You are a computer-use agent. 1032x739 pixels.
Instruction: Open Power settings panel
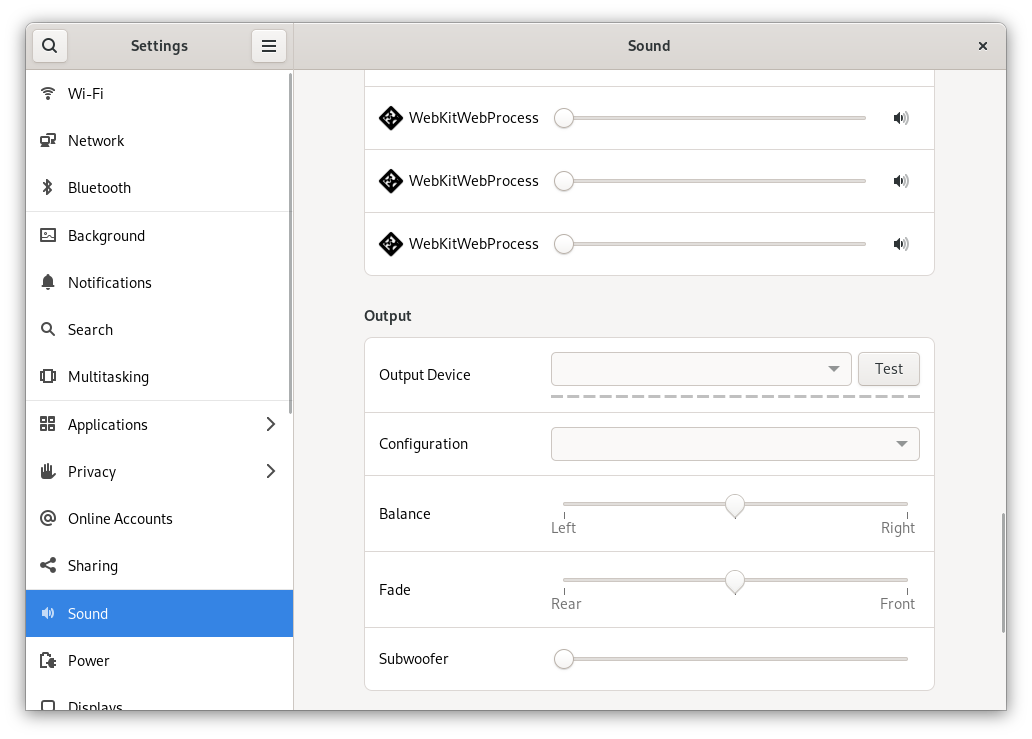click(158, 660)
